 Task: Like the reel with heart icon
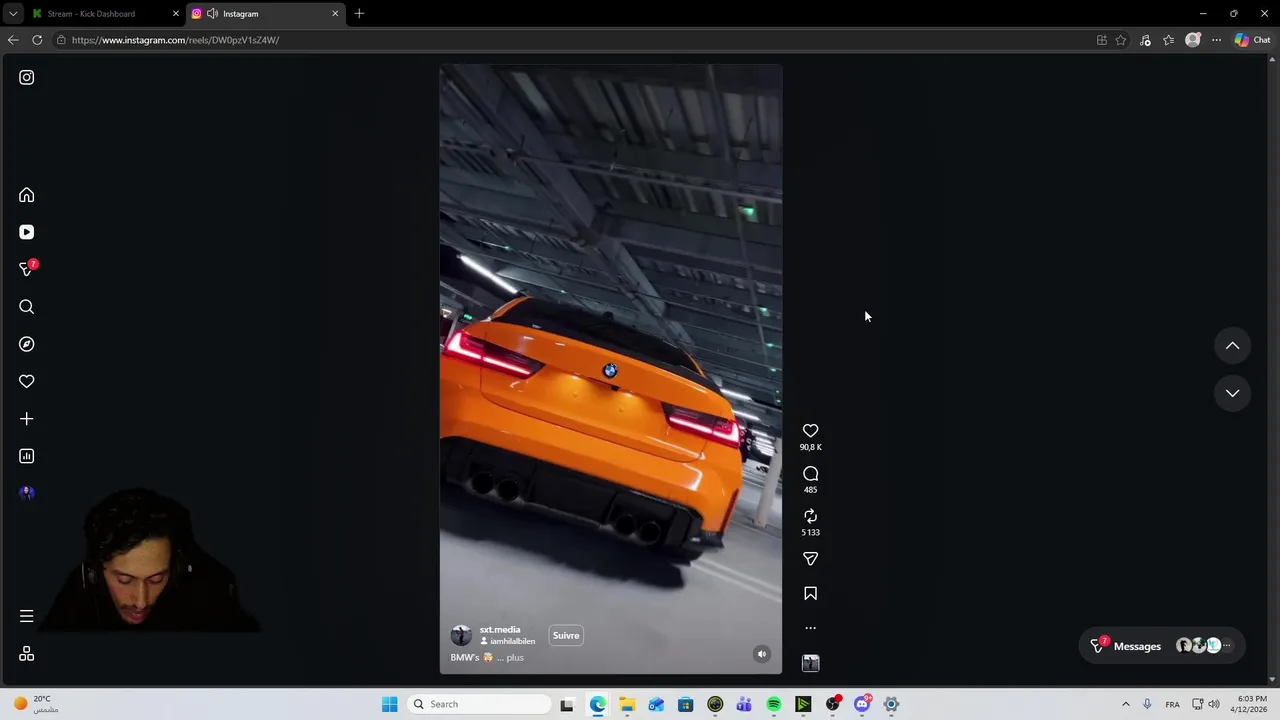pyautogui.click(x=811, y=431)
